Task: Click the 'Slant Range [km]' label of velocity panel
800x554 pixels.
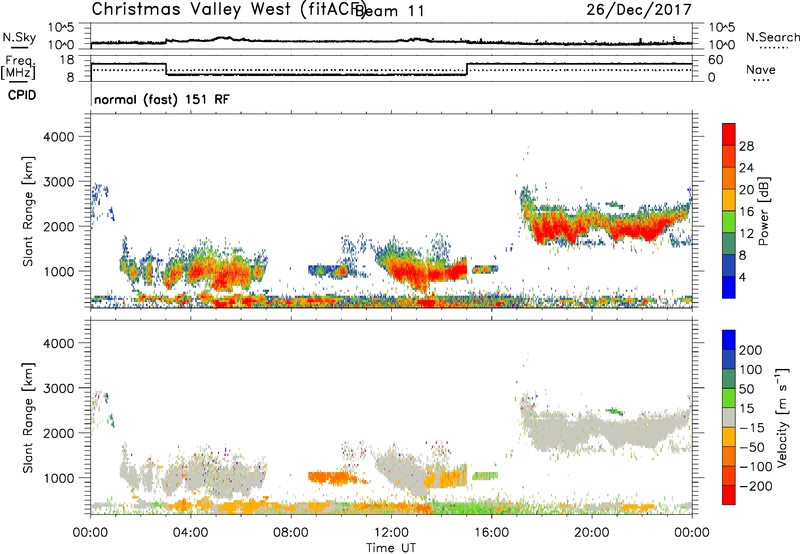Action: [28, 418]
